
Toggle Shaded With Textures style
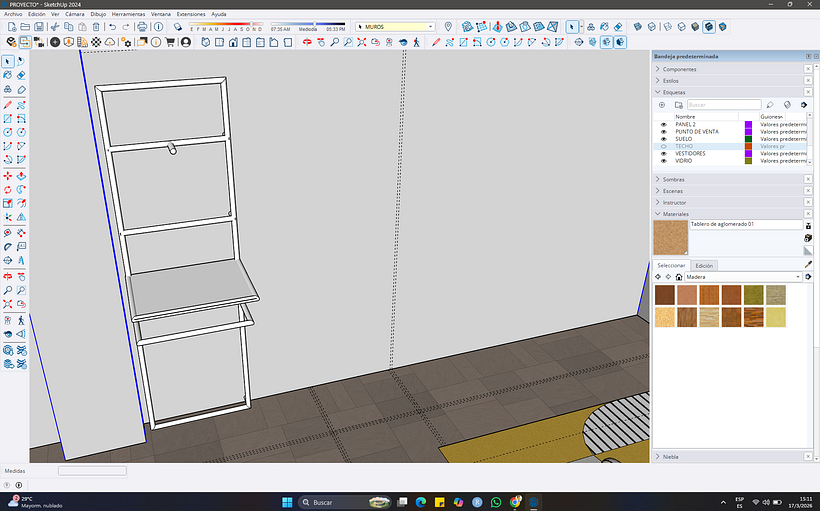709,27
